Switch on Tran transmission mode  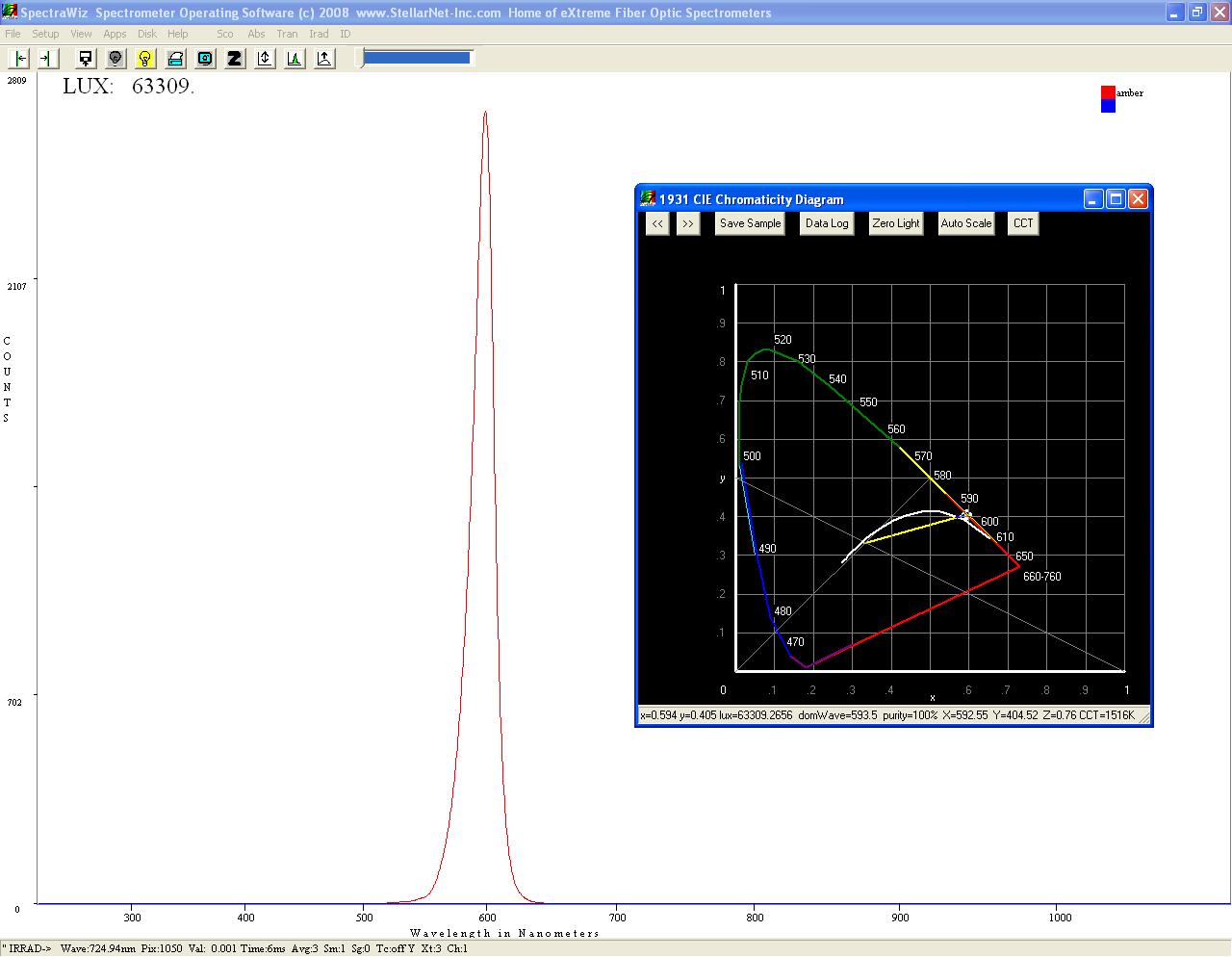click(x=286, y=33)
